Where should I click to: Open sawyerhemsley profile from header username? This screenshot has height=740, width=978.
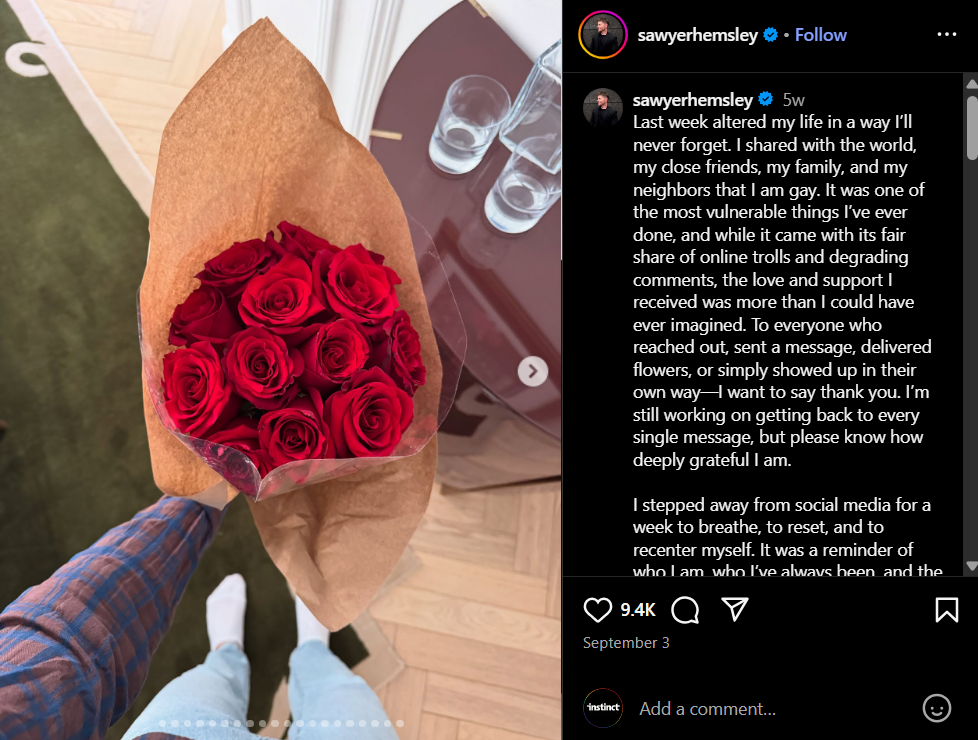coord(697,35)
